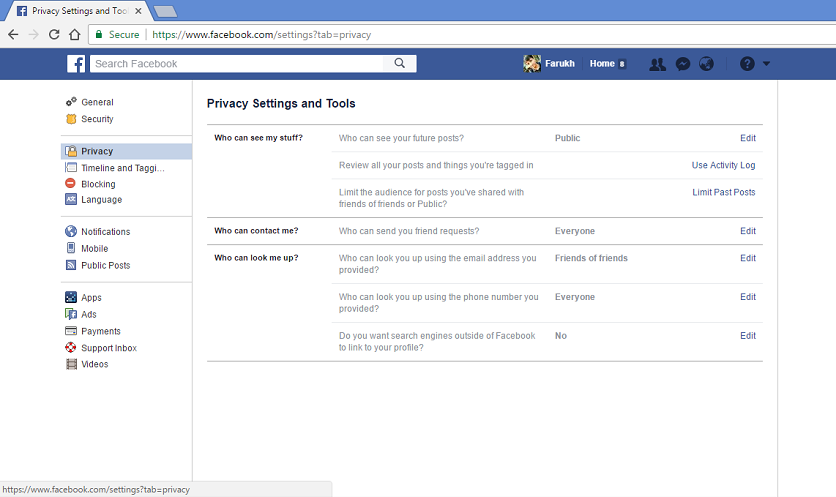Close the Privacy Settings browser tab
The image size is (836, 497).
click(x=138, y=11)
